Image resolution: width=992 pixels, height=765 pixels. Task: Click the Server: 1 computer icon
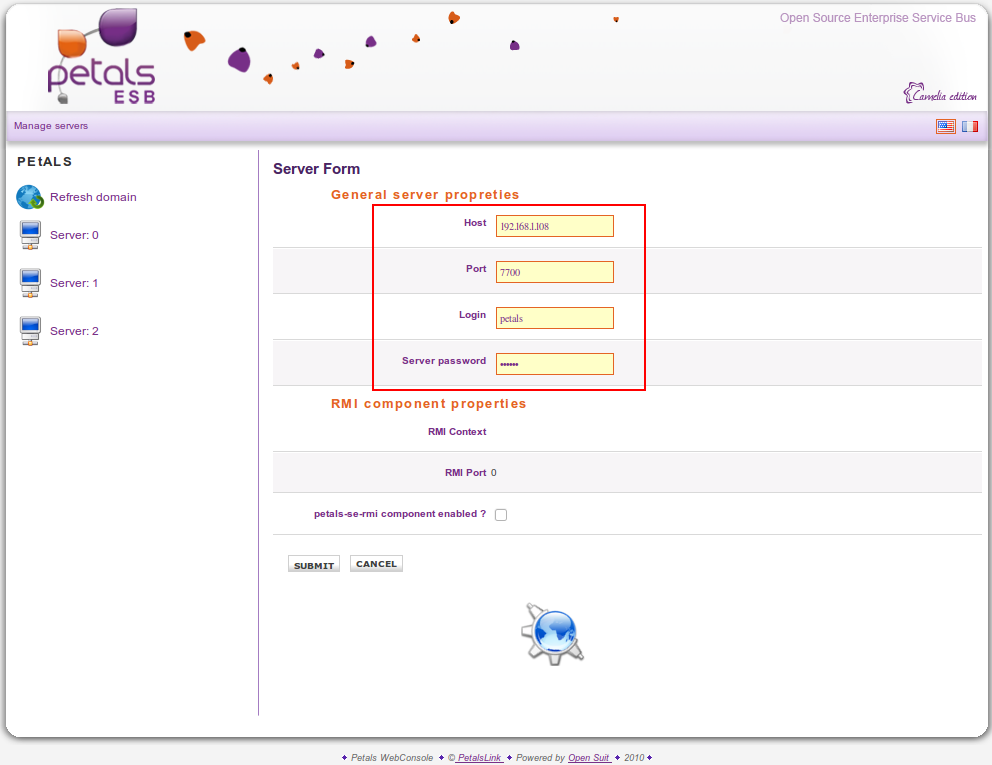pyautogui.click(x=30, y=284)
